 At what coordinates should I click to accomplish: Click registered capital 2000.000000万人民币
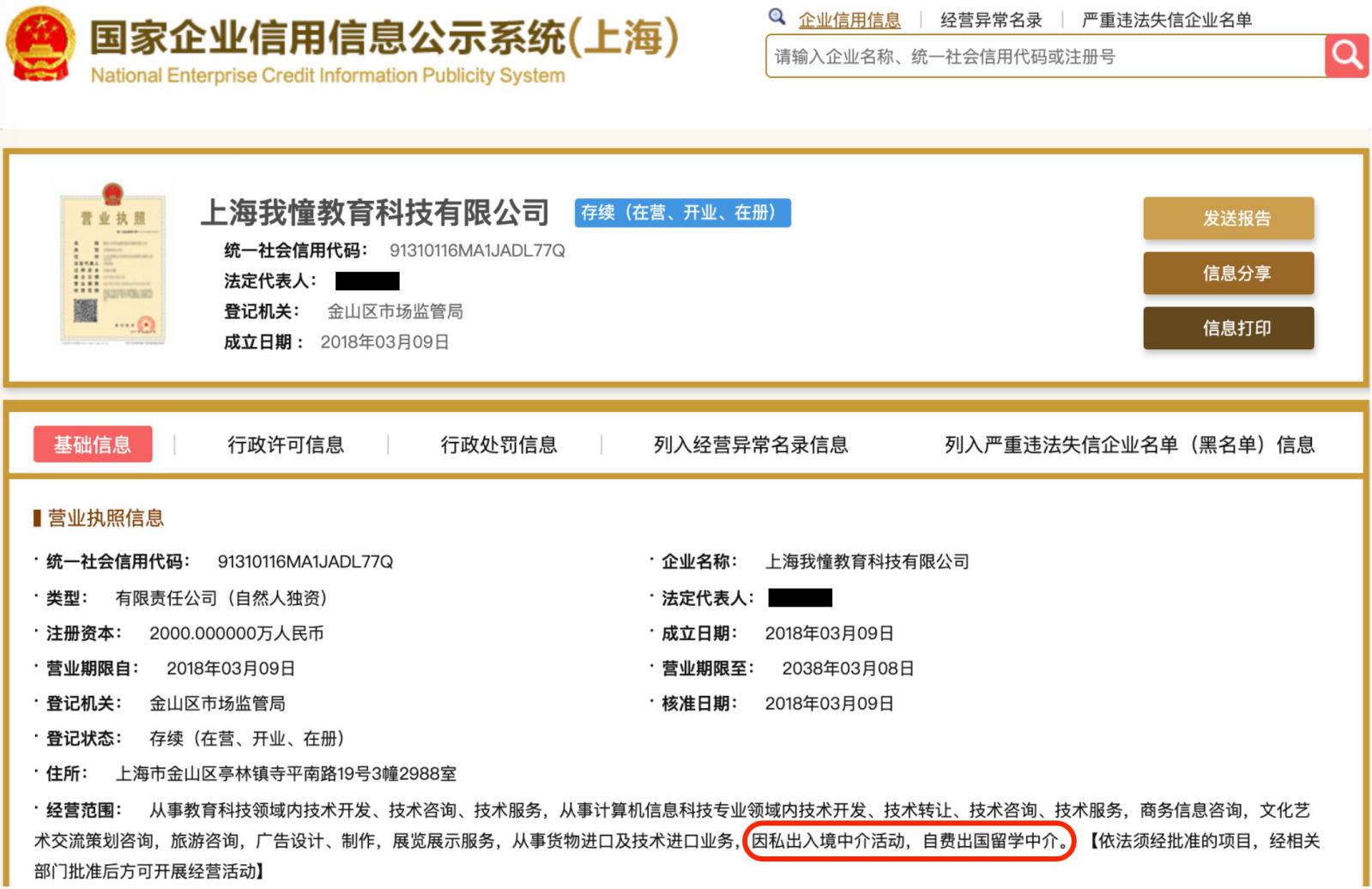click(237, 633)
